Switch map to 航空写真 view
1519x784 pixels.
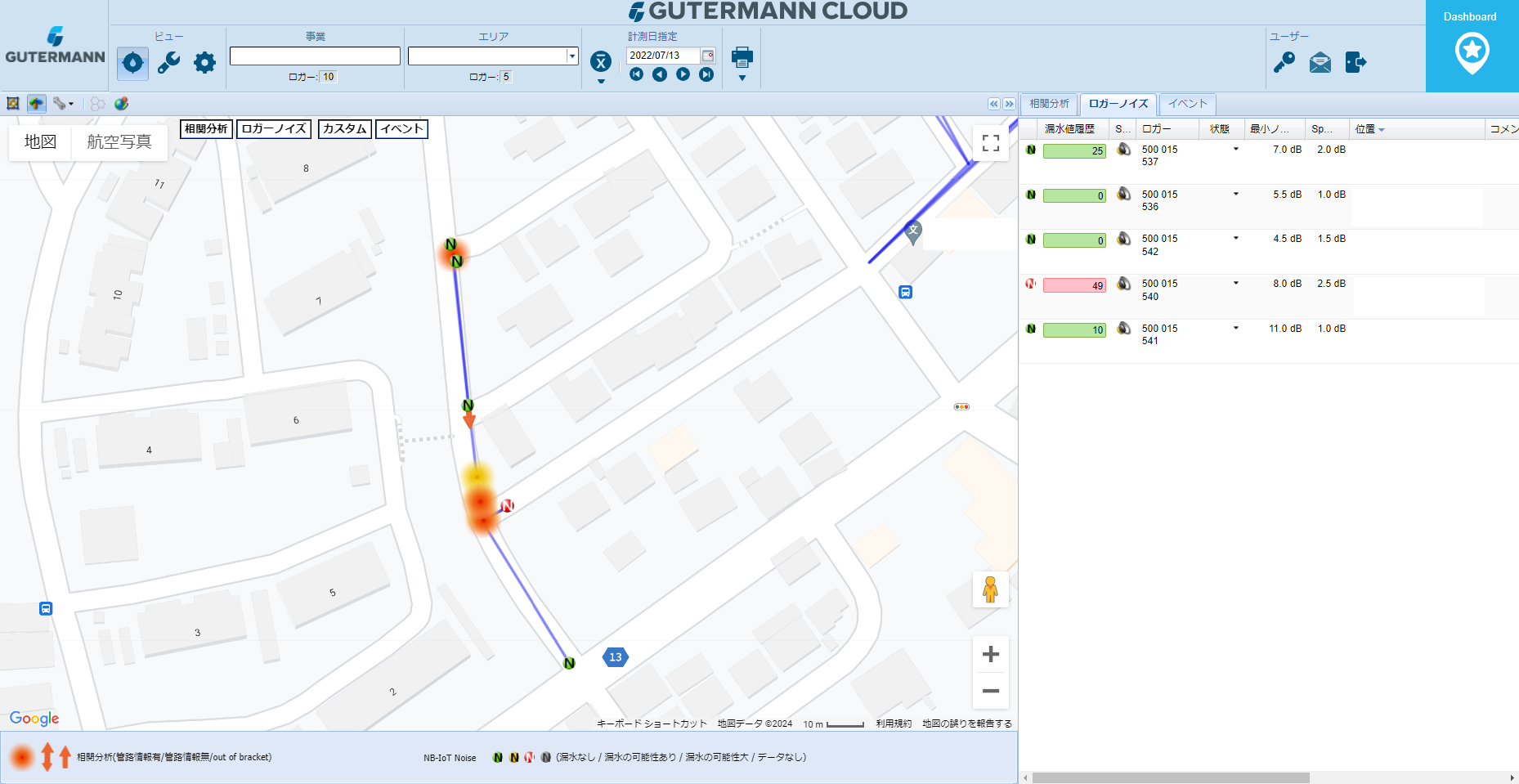119,141
